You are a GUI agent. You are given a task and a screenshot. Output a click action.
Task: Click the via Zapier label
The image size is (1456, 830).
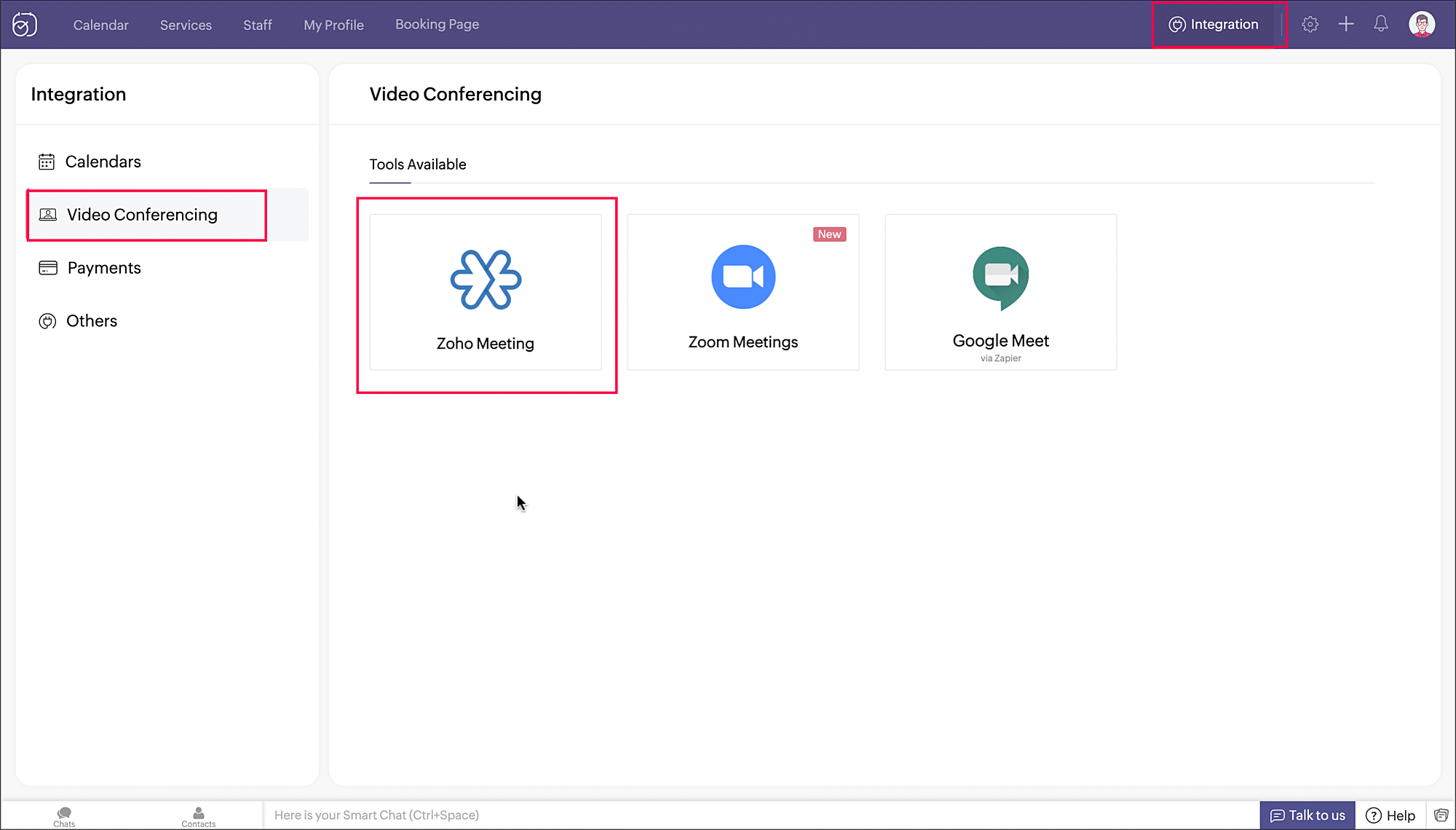pos(1001,358)
